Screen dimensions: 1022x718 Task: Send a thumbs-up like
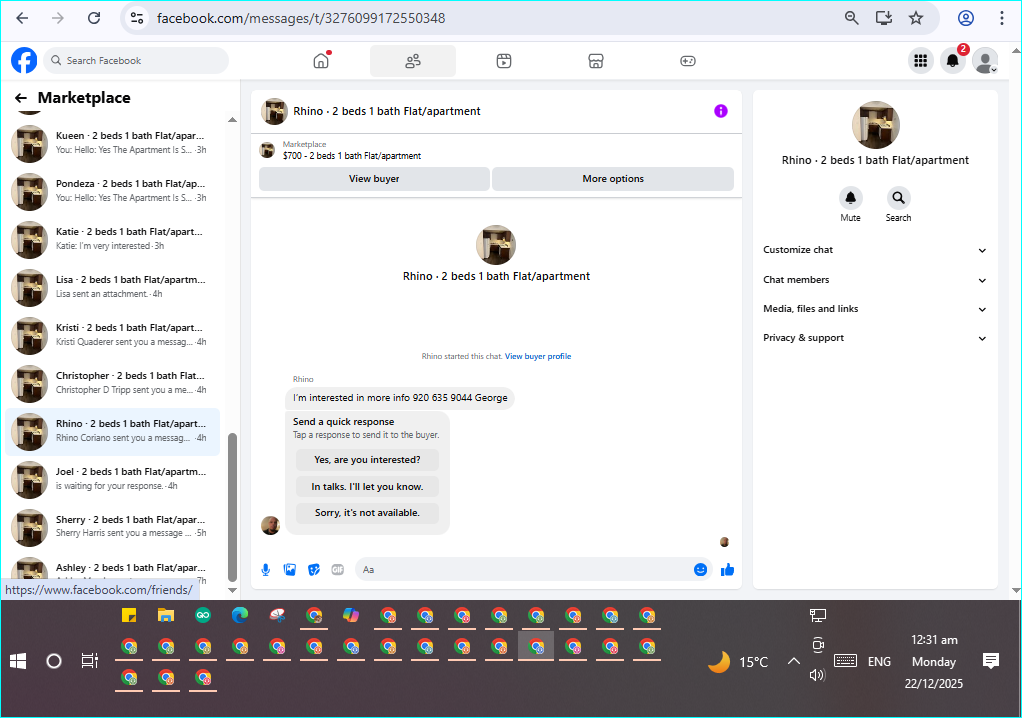[x=727, y=570]
